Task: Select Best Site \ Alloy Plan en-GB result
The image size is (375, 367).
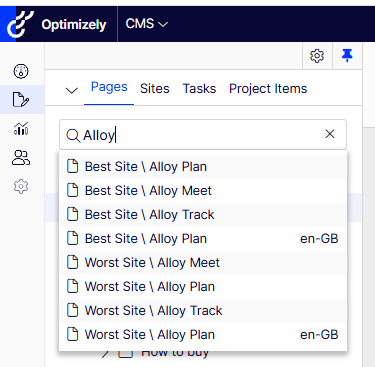Action: (203, 239)
